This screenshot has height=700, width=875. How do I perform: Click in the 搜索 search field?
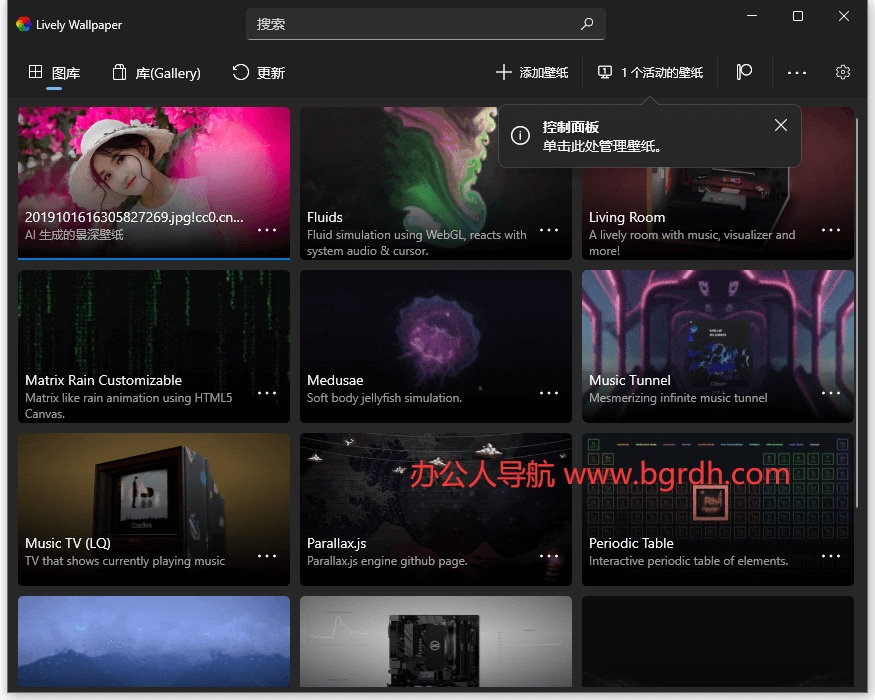point(410,24)
